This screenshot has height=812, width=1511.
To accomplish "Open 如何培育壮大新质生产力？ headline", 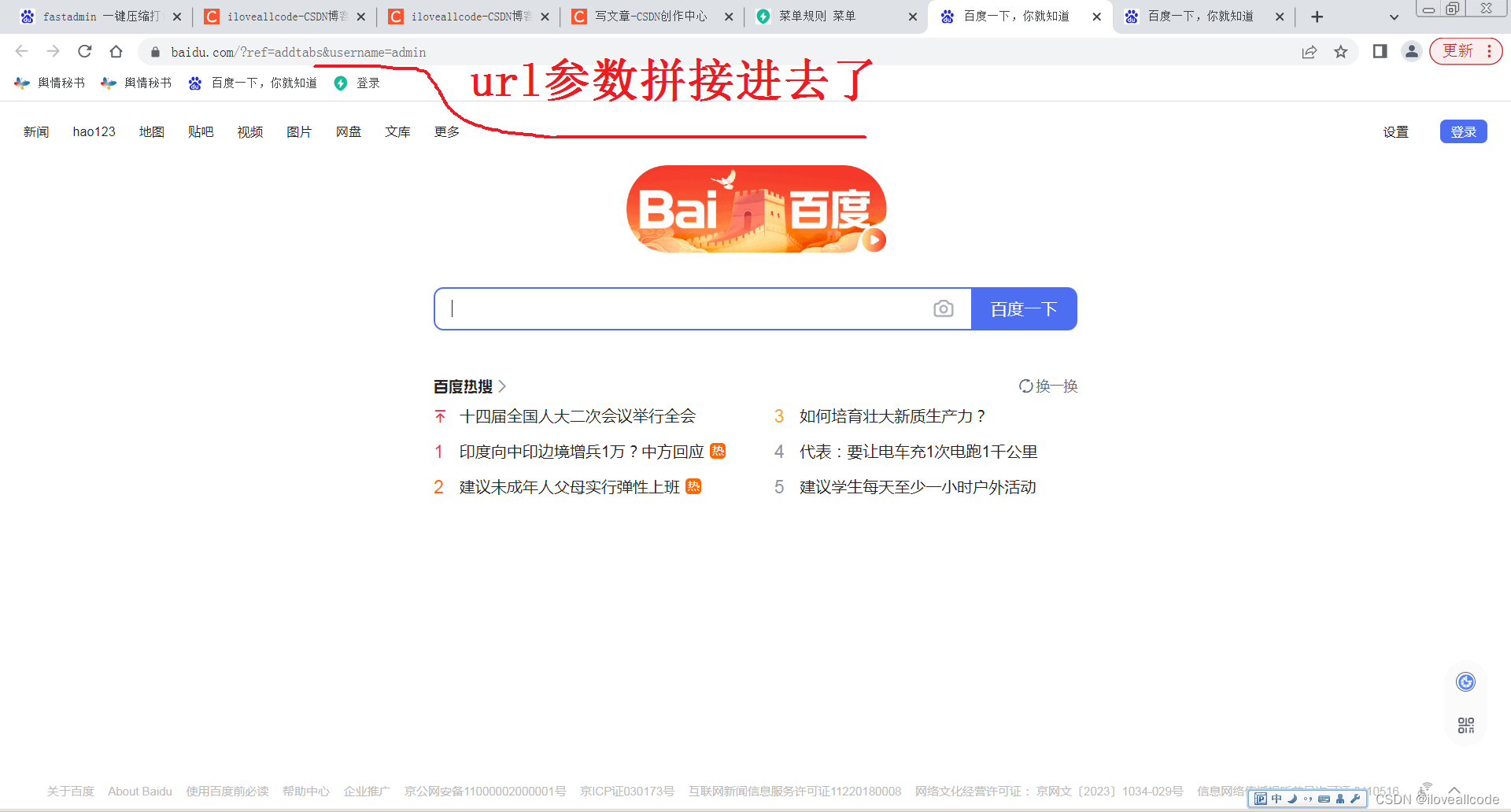I will (892, 416).
